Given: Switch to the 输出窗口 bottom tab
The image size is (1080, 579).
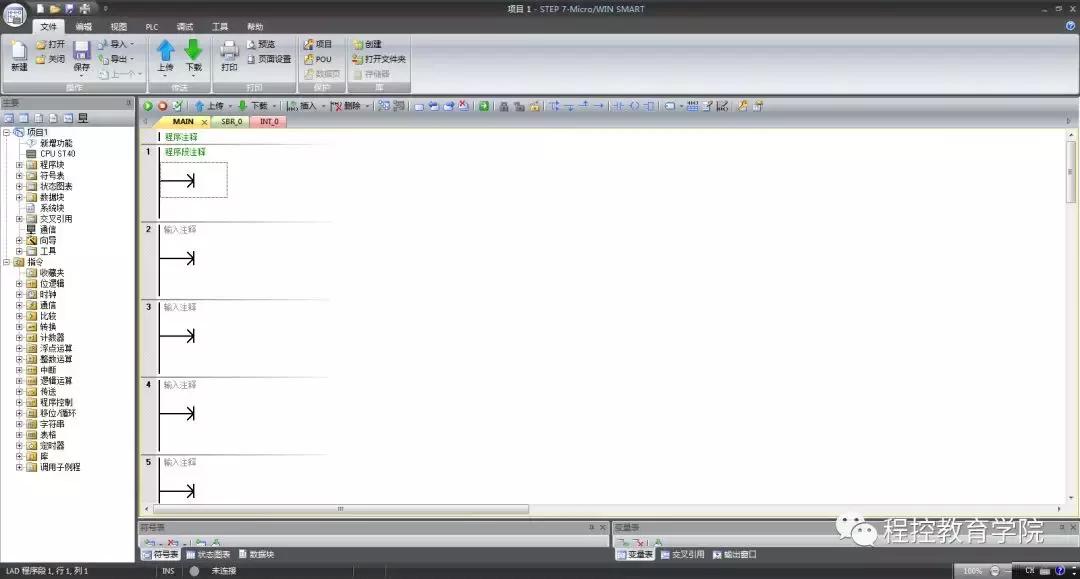Looking at the screenshot, I should click(x=734, y=554).
